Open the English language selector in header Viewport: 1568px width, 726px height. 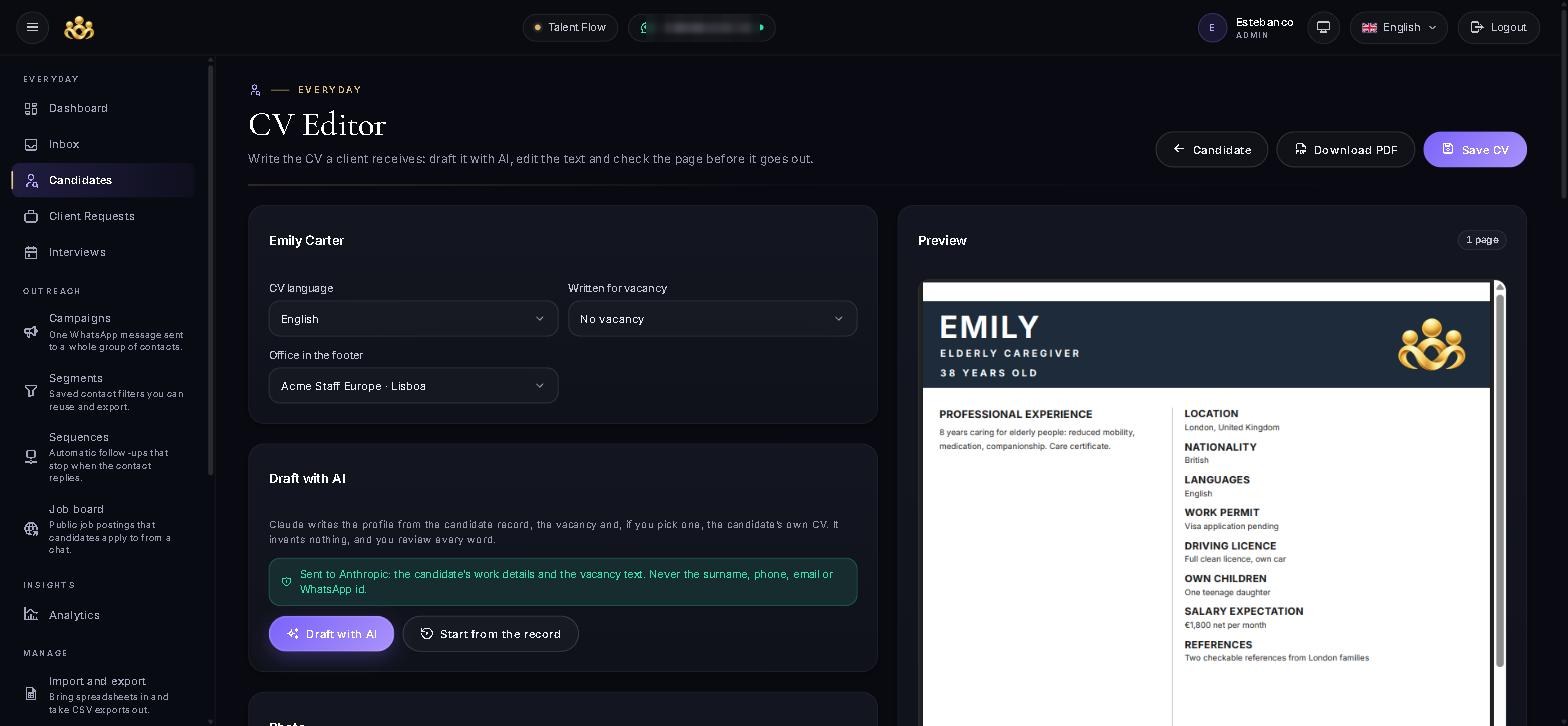click(1398, 27)
